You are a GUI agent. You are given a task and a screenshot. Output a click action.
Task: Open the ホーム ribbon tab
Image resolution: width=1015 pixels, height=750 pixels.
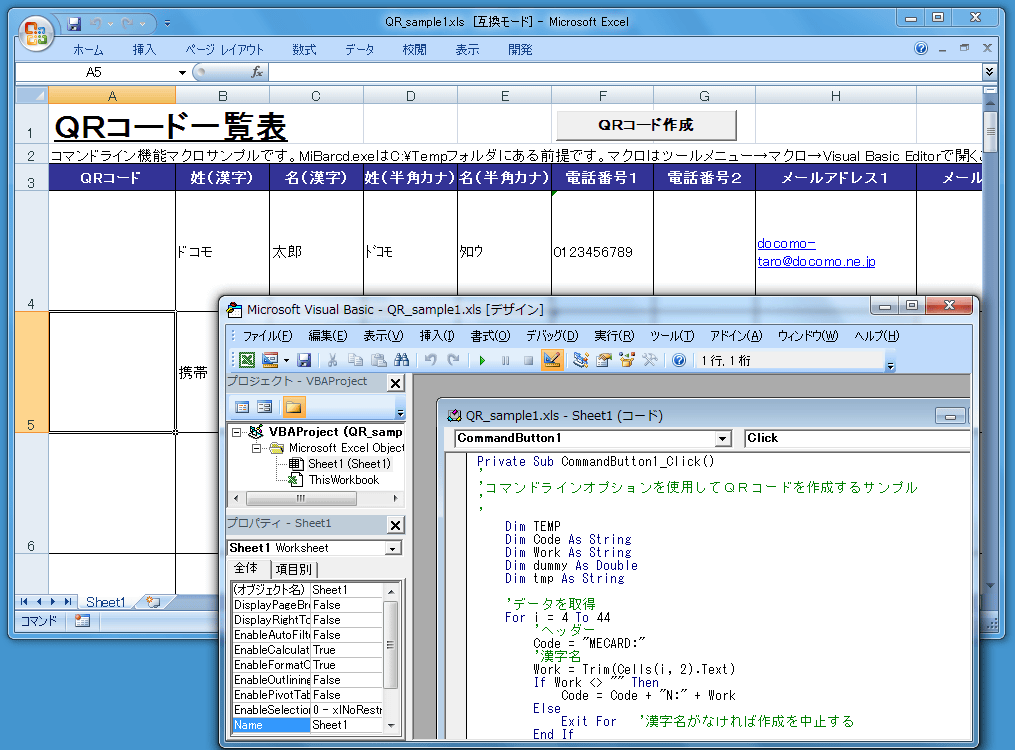(88, 50)
